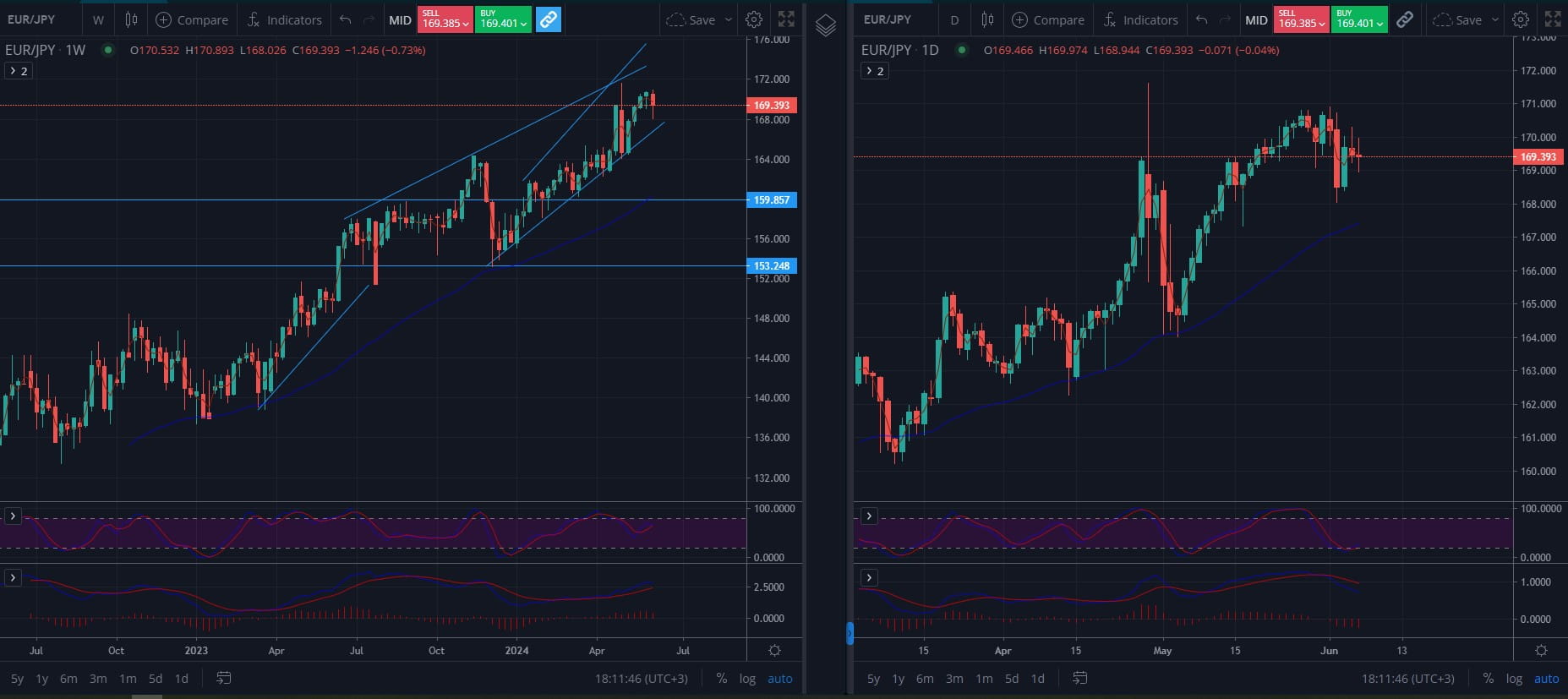The image size is (1568, 699).
Task: Undo last action in right chart
Action: (x=1201, y=19)
